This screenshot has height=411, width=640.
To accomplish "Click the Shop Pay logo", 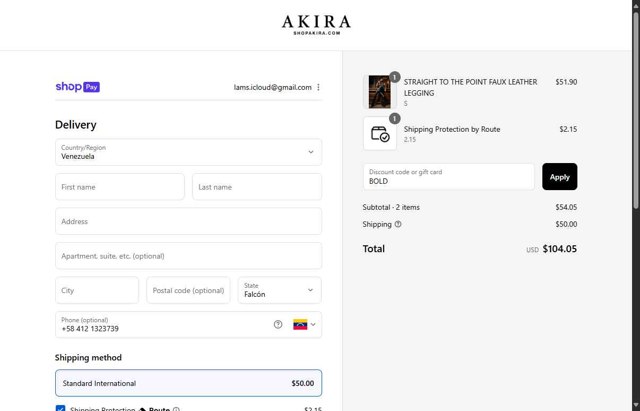I will pyautogui.click(x=78, y=87).
